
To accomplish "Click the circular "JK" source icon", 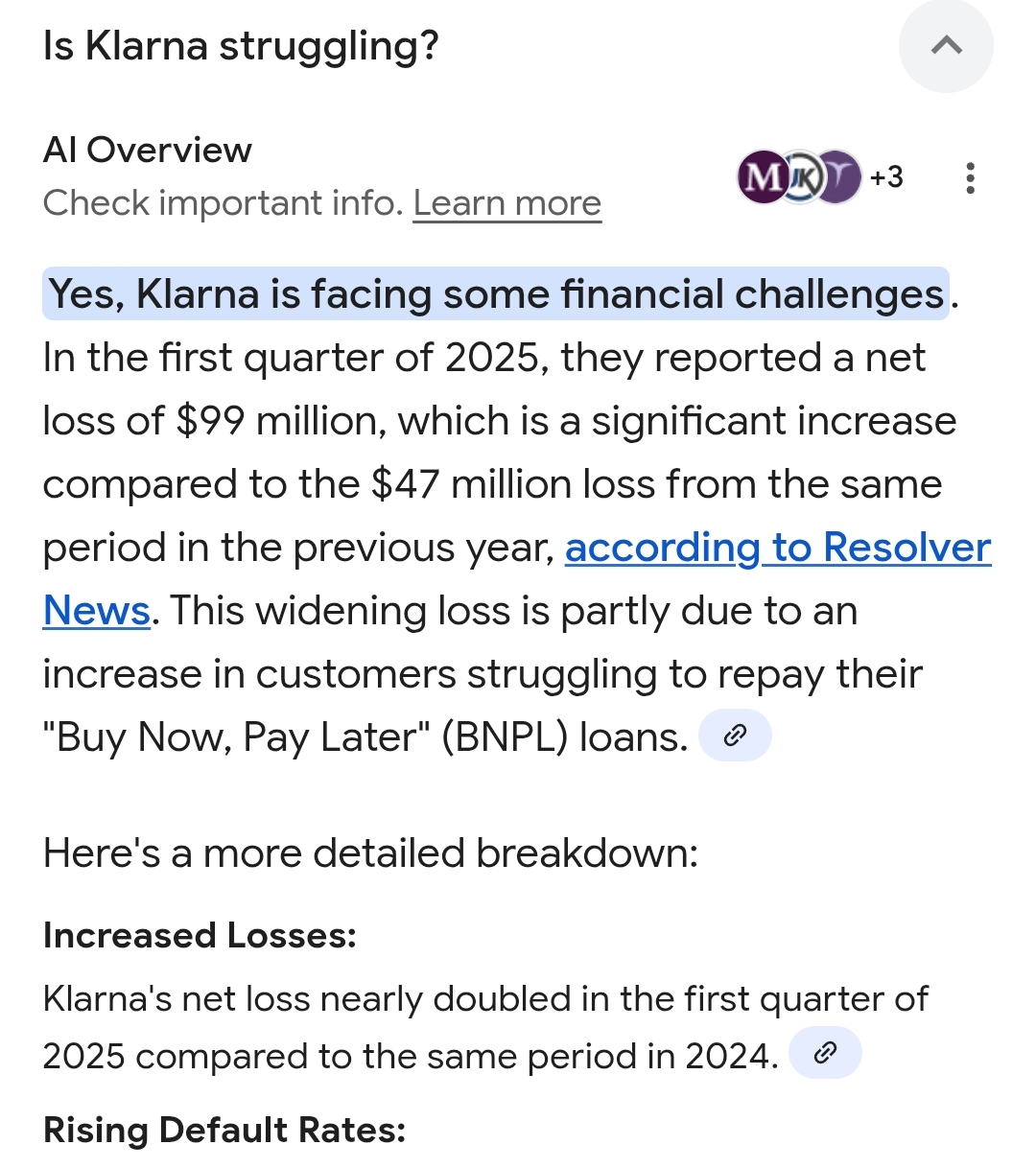I will pos(801,177).
